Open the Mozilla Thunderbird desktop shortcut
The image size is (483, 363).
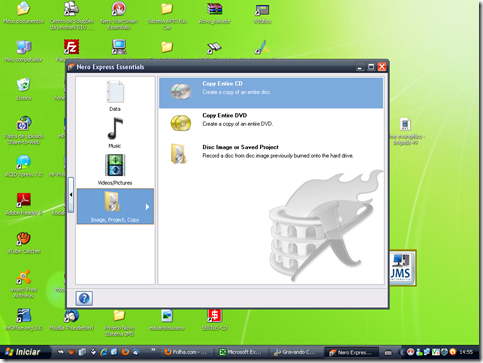[x=71, y=319]
